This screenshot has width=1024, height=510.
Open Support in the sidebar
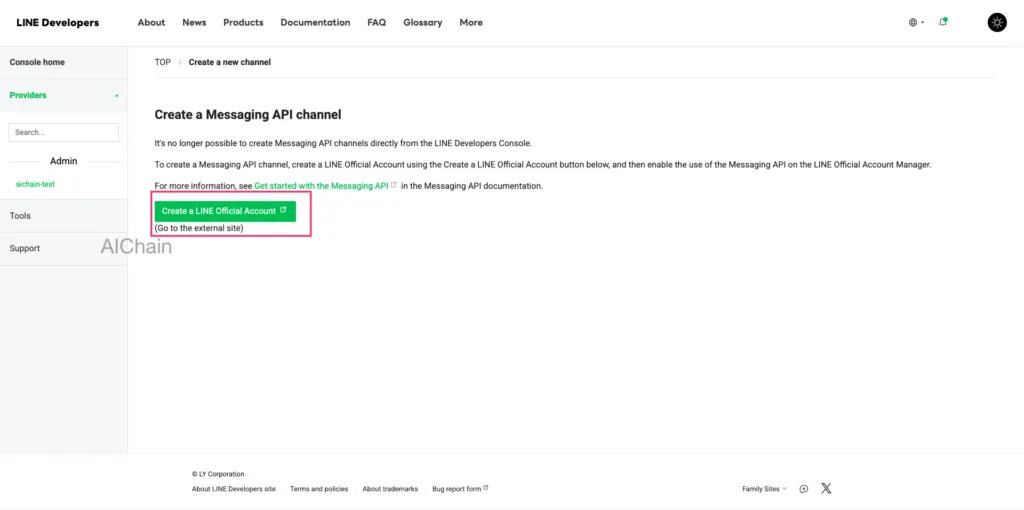pyautogui.click(x=25, y=248)
